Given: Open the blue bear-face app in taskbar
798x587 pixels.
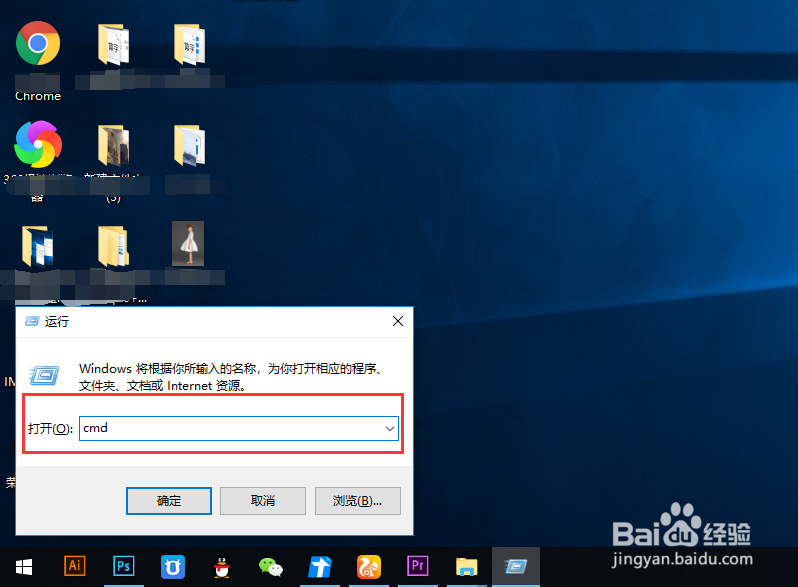Looking at the screenshot, I should point(173,567).
